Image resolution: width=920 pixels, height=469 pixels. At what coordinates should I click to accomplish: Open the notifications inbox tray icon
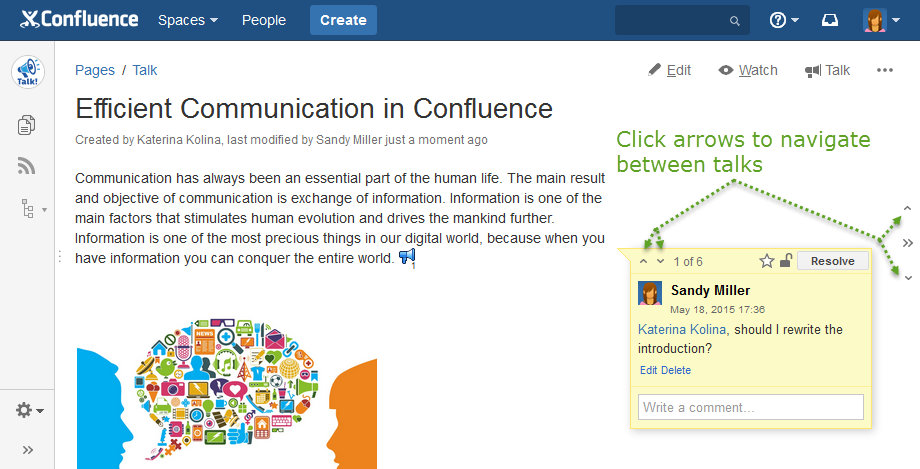pos(830,20)
